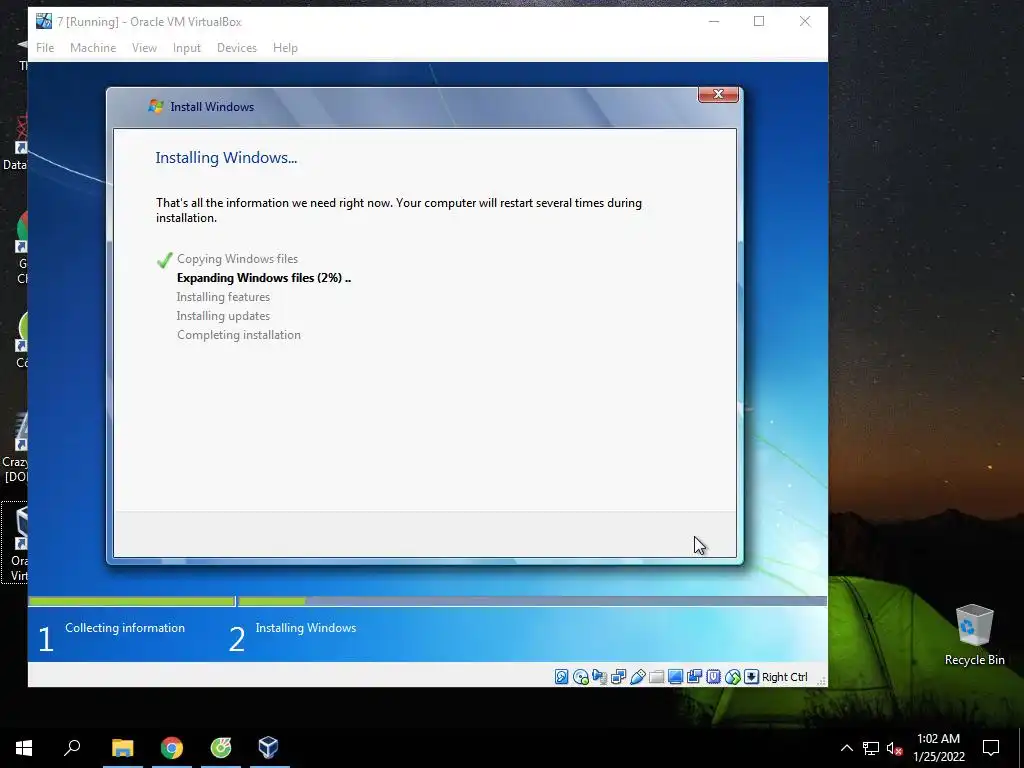Click the Right Ctrl host key label
Screen dimensions: 1024x768
point(784,677)
